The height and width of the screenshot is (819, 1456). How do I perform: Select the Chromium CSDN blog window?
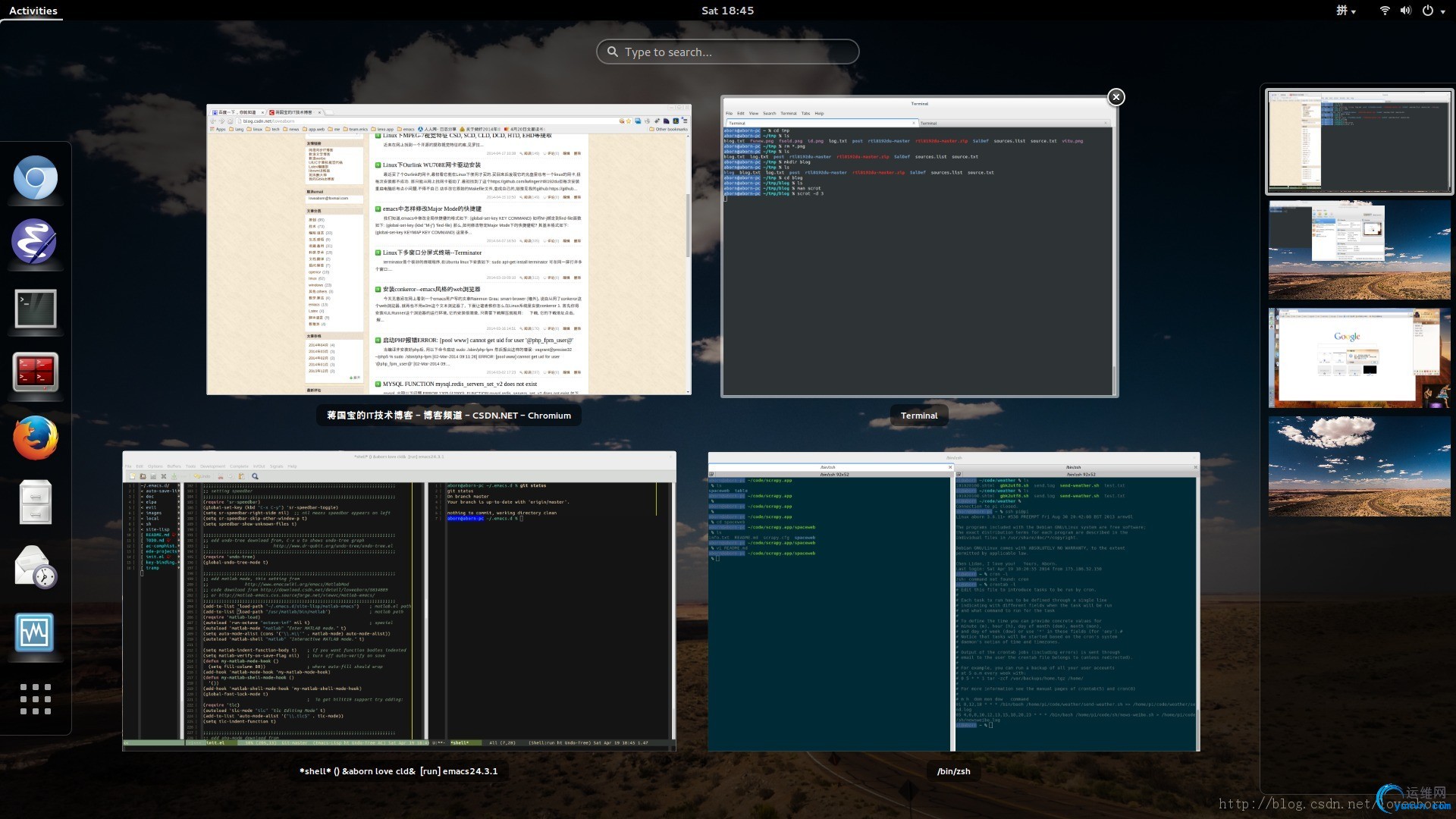point(449,249)
